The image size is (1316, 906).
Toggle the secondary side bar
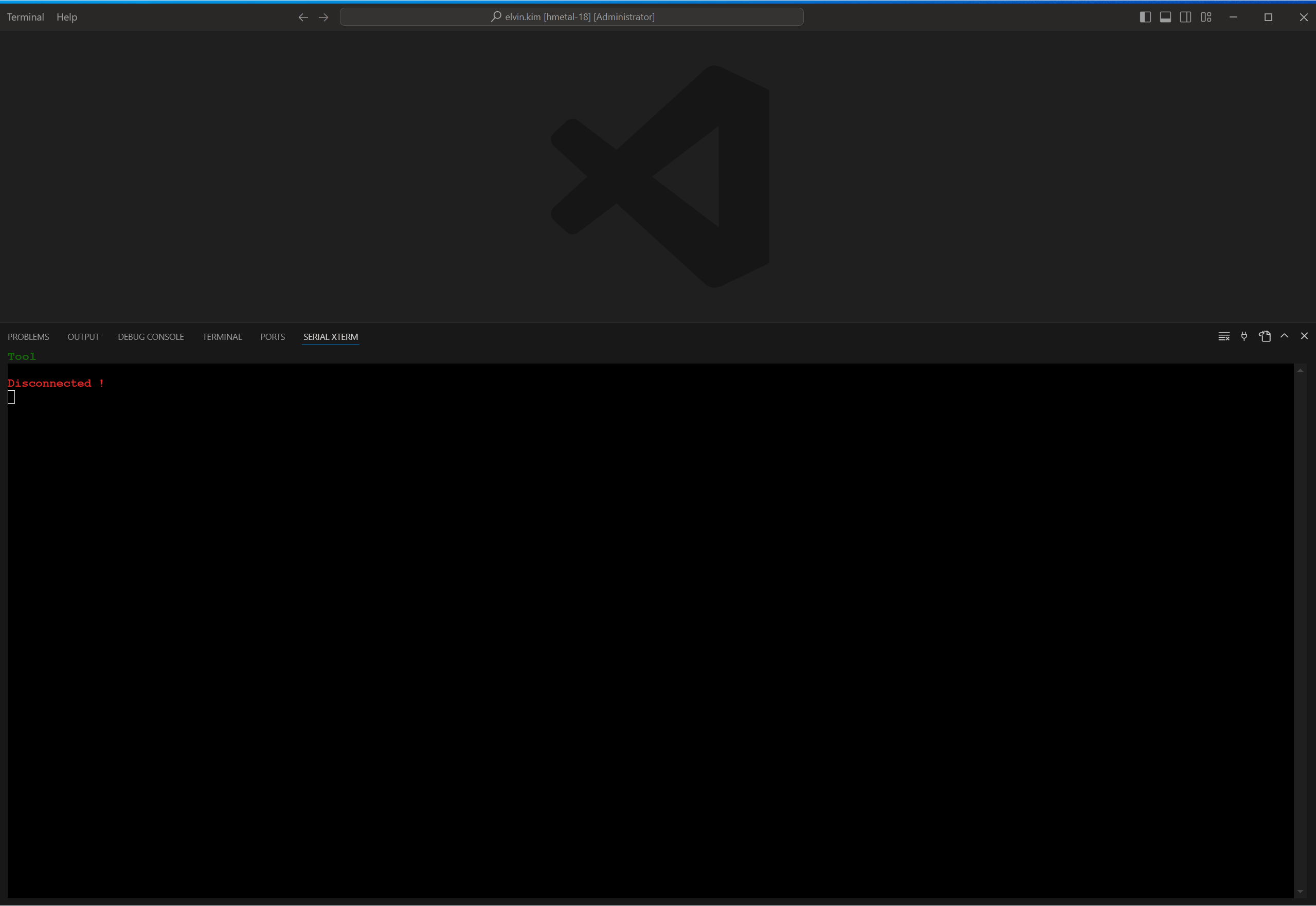pyautogui.click(x=1185, y=17)
